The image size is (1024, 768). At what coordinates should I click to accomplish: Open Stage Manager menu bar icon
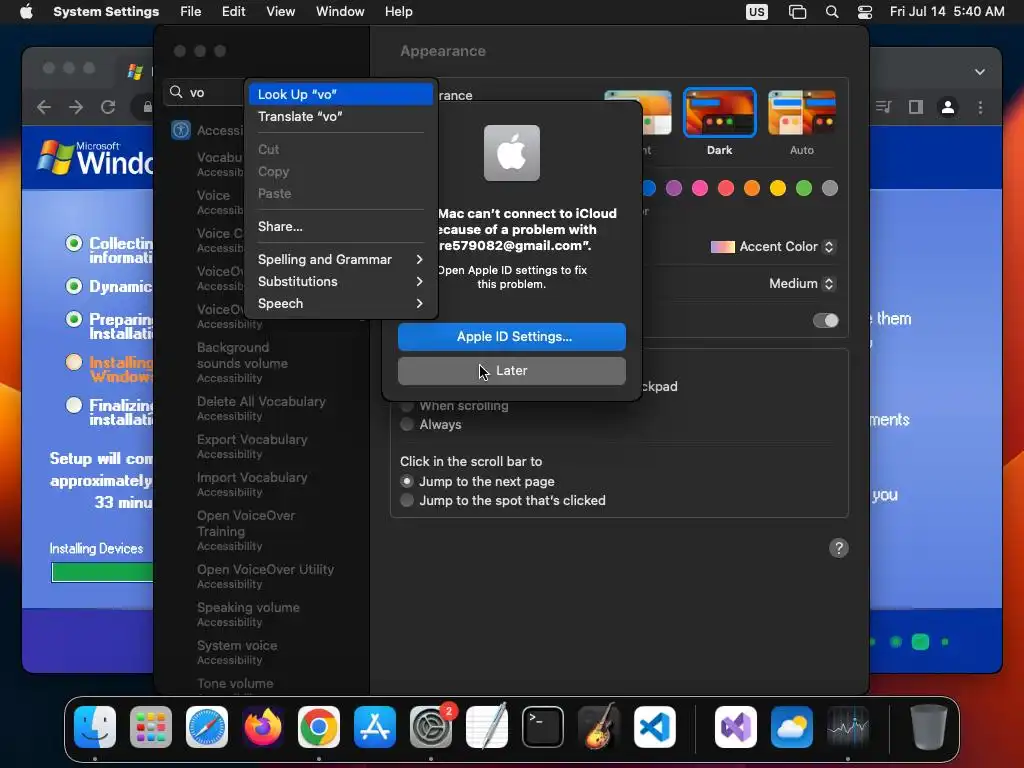click(x=797, y=12)
